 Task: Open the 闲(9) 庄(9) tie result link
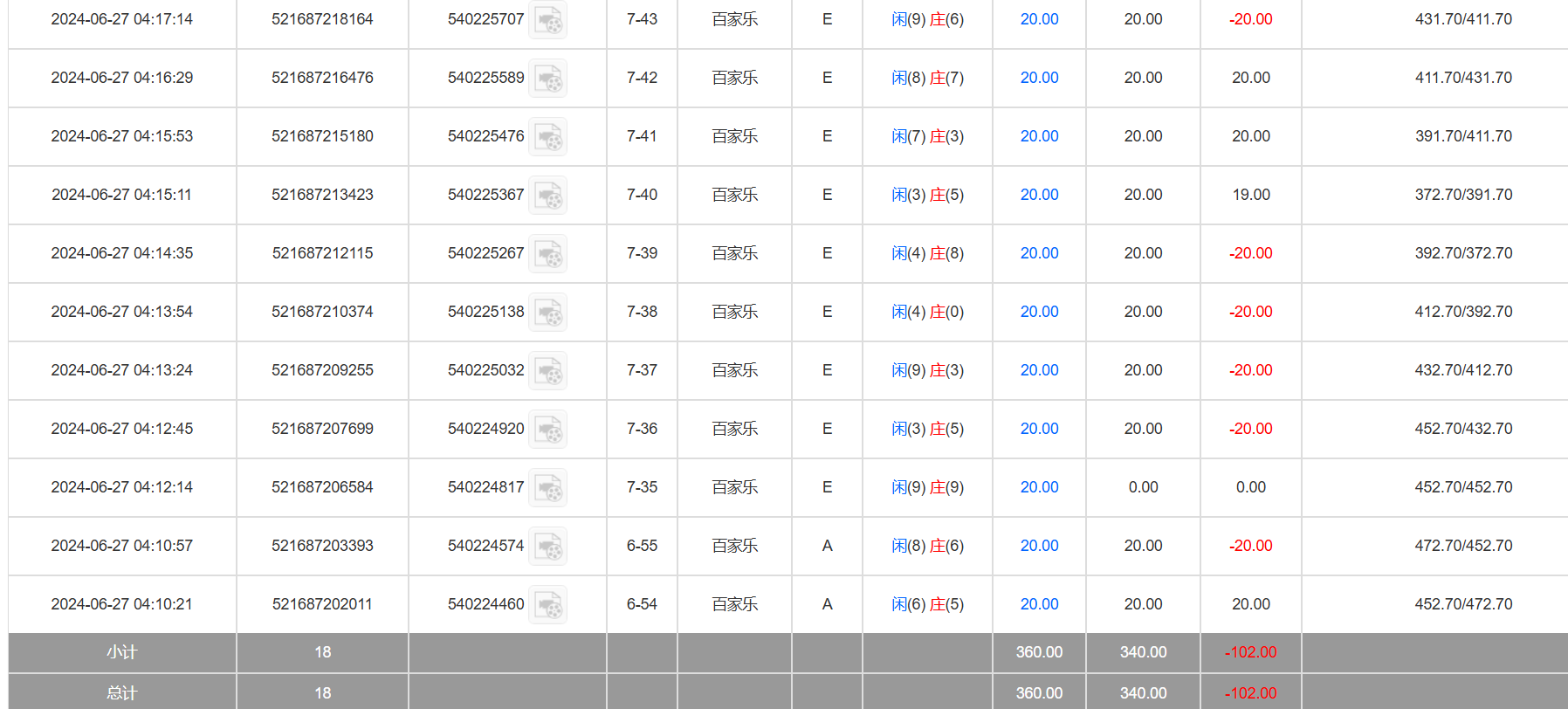coord(927,487)
